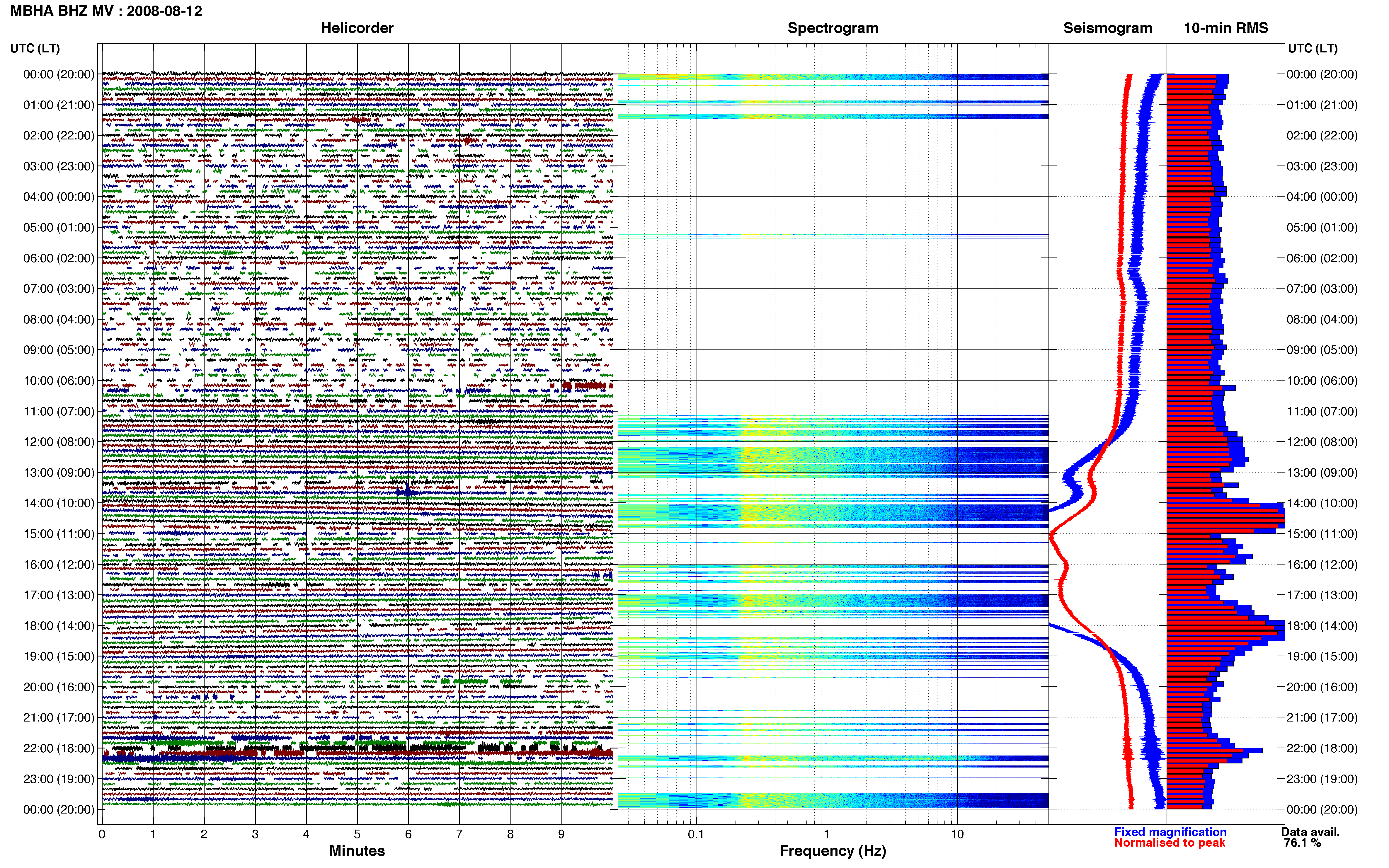The image size is (1389, 868).
Task: Click the left '22:00 (18:00)' time label
Action: 59,748
